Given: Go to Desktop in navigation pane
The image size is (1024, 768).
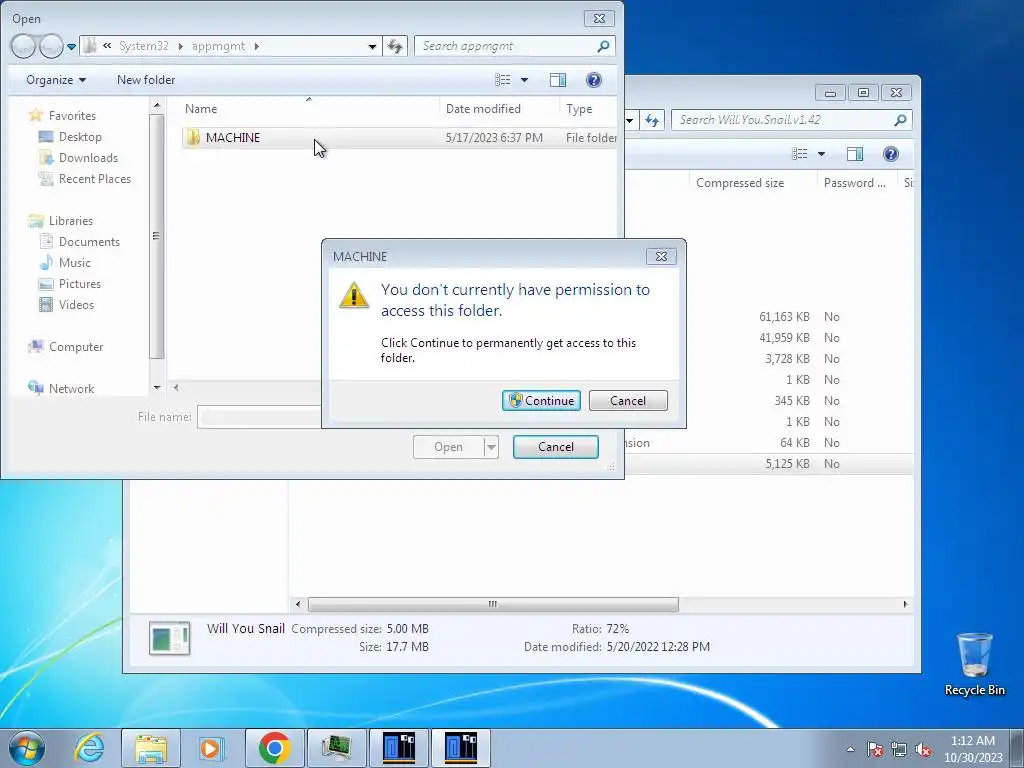Looking at the screenshot, I should (80, 136).
